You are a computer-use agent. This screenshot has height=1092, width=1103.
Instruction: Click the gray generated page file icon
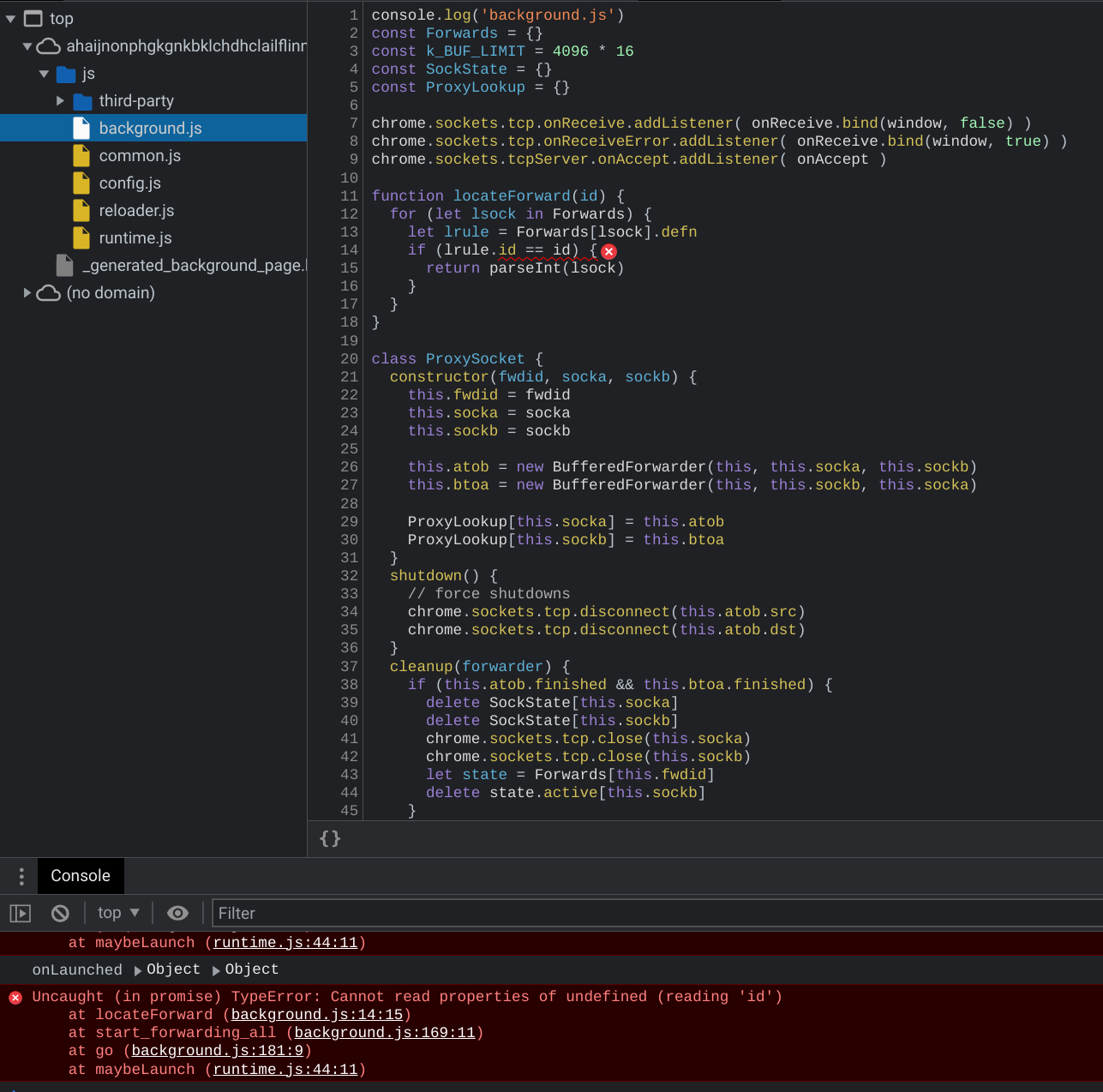coord(64,266)
